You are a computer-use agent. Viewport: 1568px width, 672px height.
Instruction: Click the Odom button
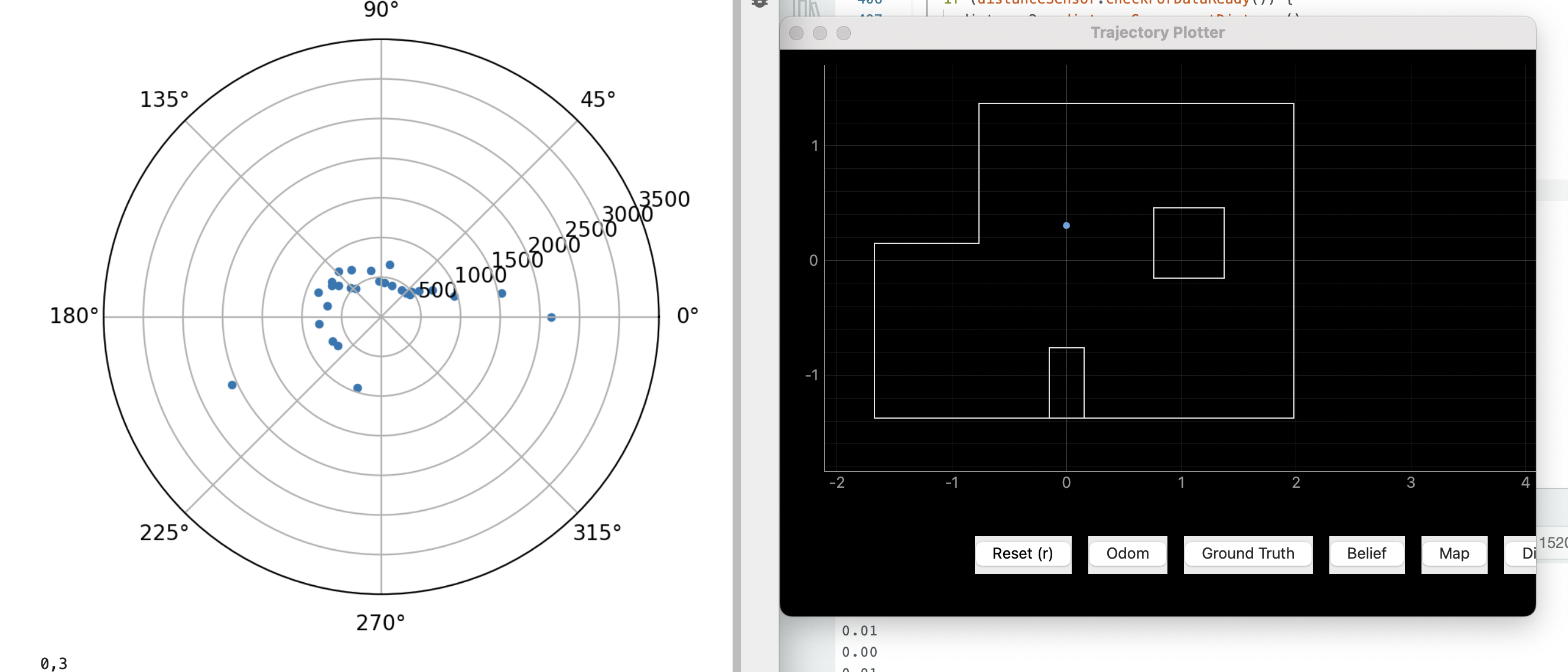coord(1127,553)
